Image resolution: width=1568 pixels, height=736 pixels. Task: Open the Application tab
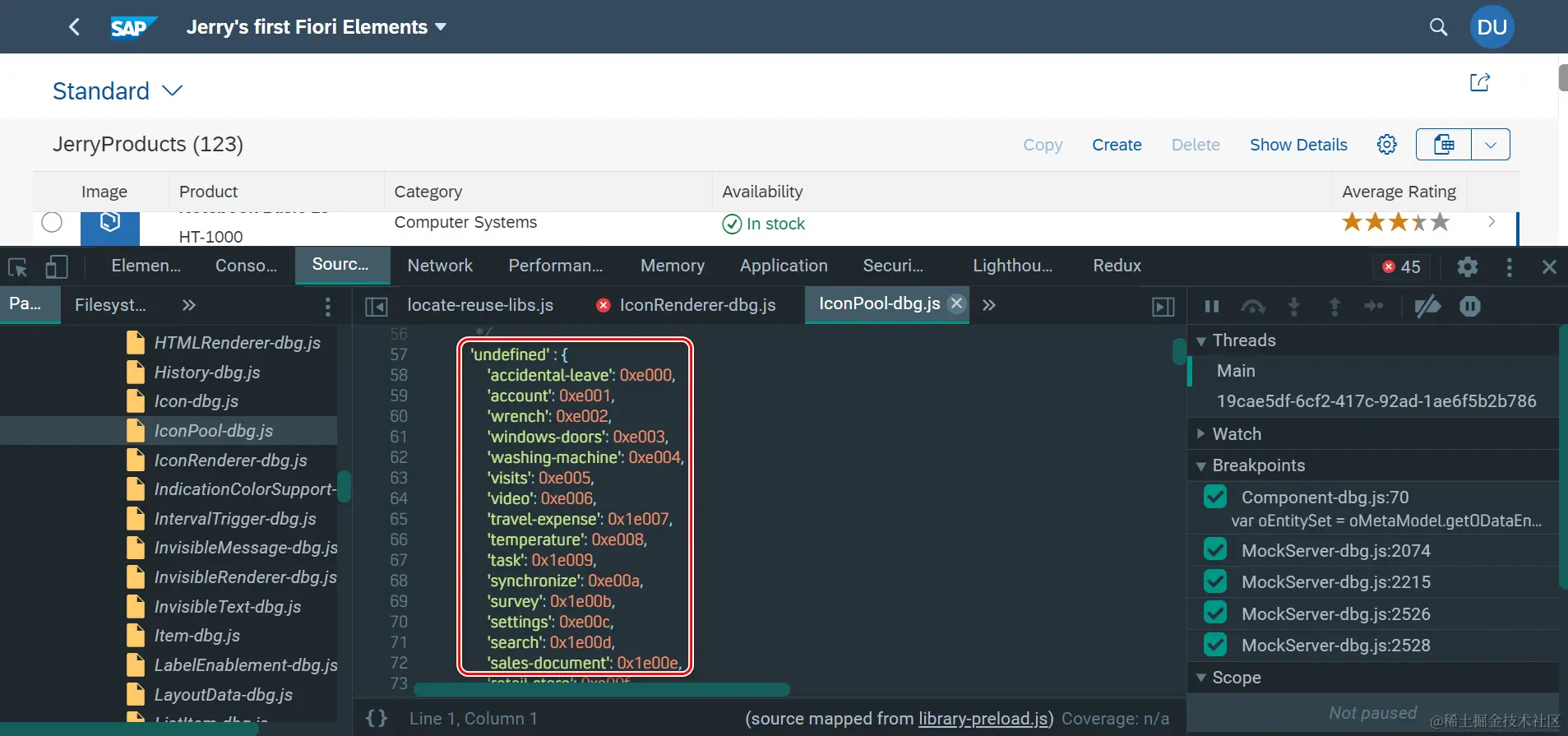point(784,266)
